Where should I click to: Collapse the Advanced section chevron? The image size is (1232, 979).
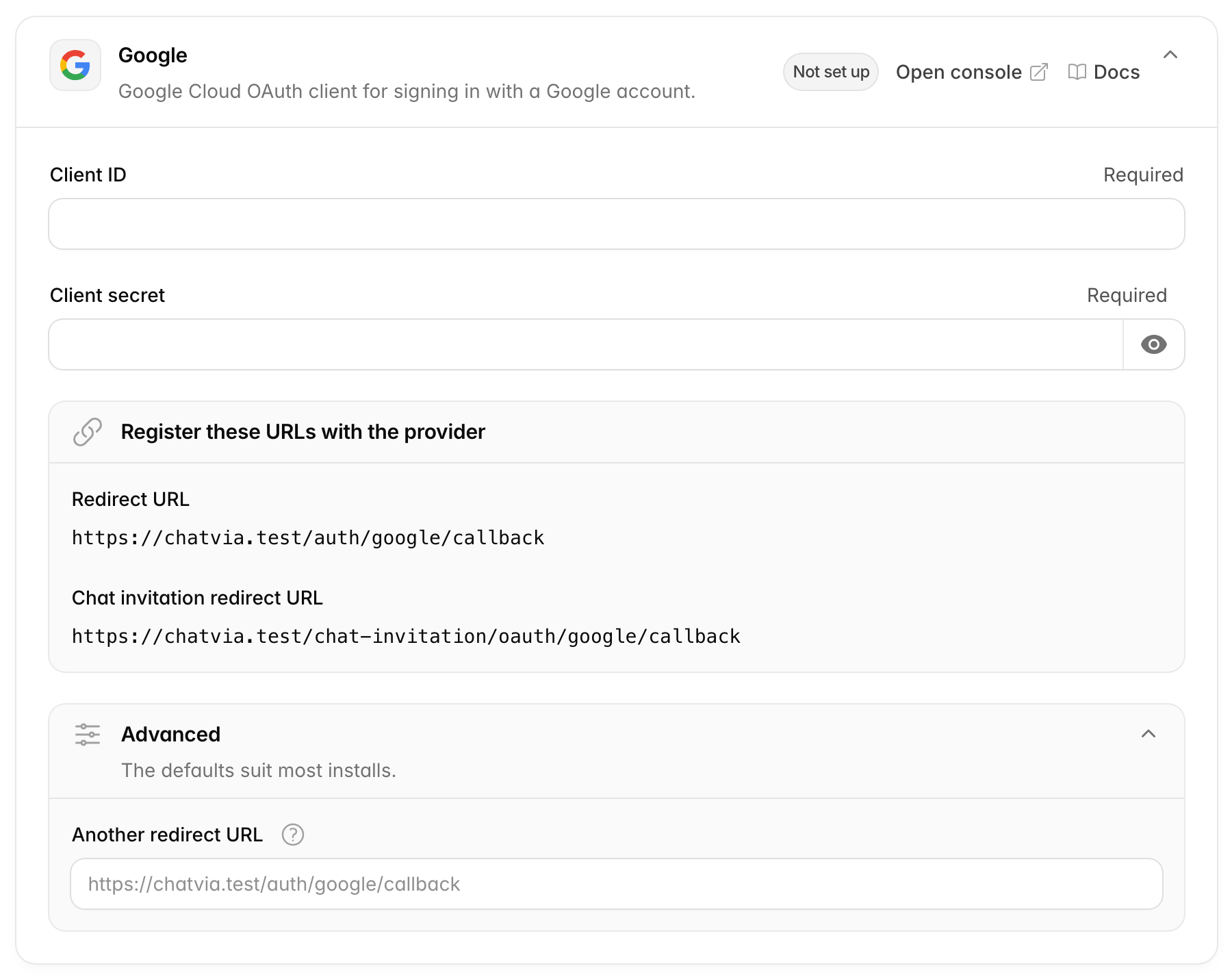(x=1148, y=734)
